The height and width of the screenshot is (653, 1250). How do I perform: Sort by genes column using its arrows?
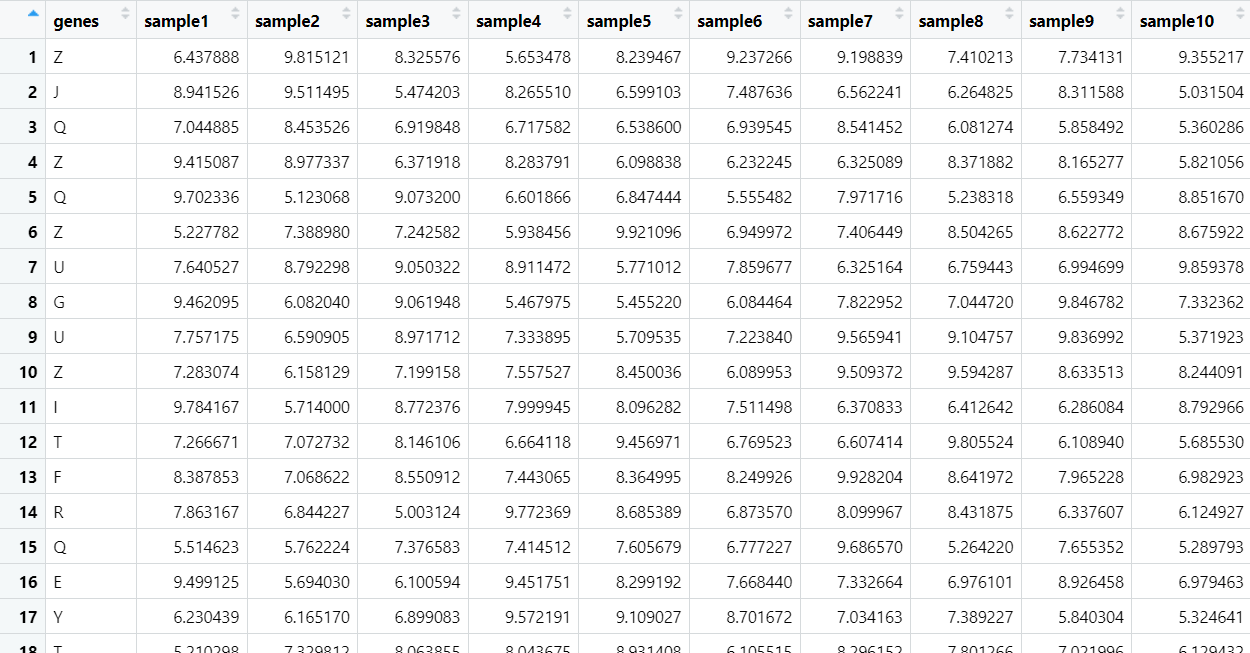(125, 14)
